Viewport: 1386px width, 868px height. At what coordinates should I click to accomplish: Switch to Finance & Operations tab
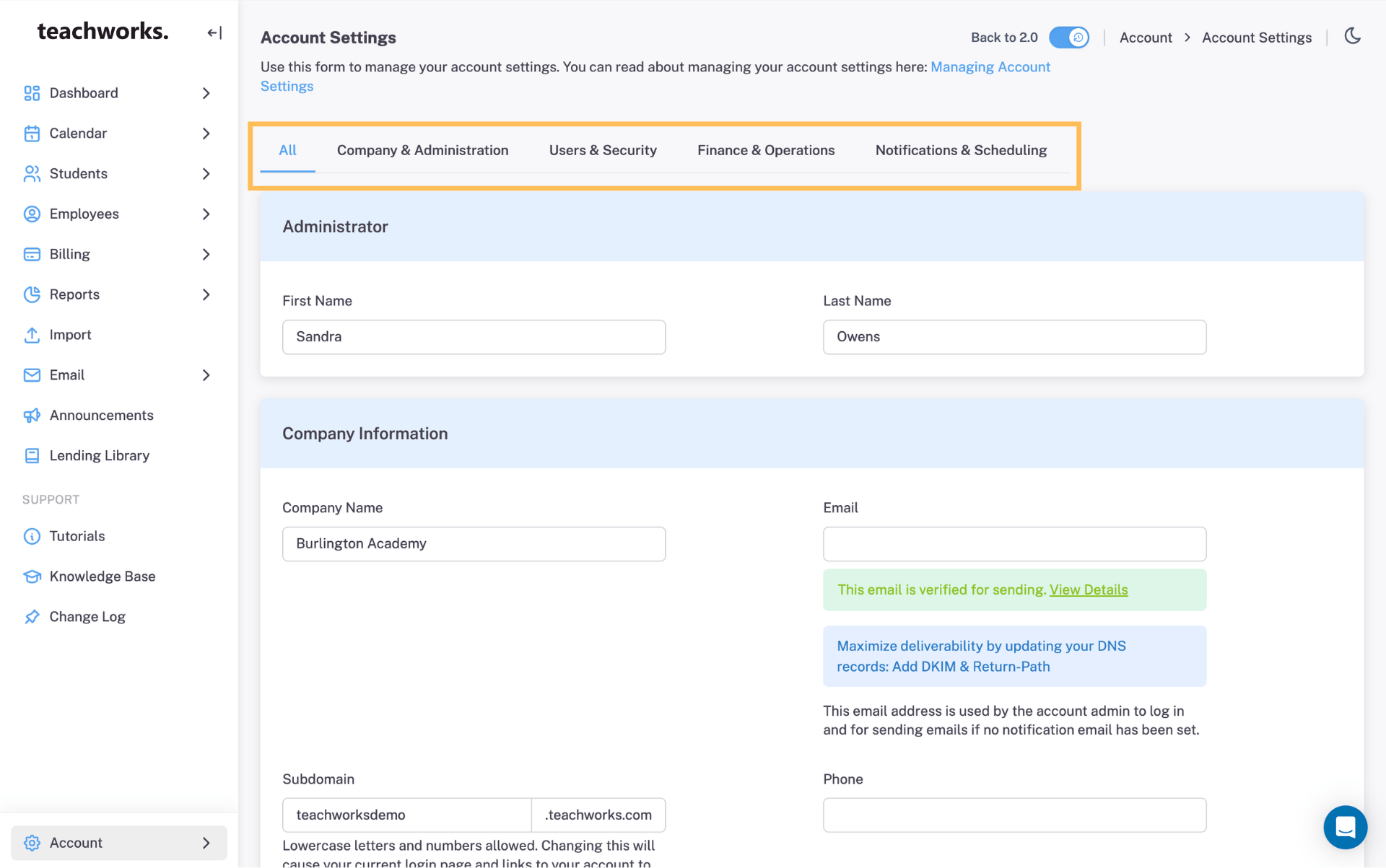tap(766, 150)
